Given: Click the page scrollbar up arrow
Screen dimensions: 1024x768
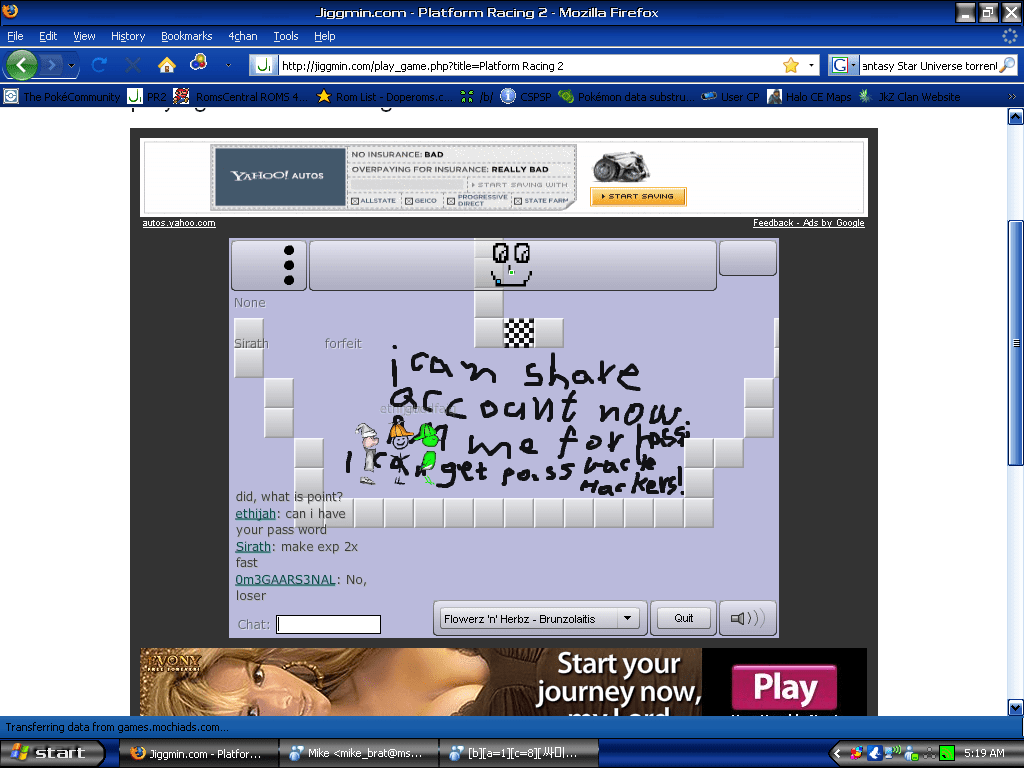Looking at the screenshot, I should pyautogui.click(x=1016, y=116).
